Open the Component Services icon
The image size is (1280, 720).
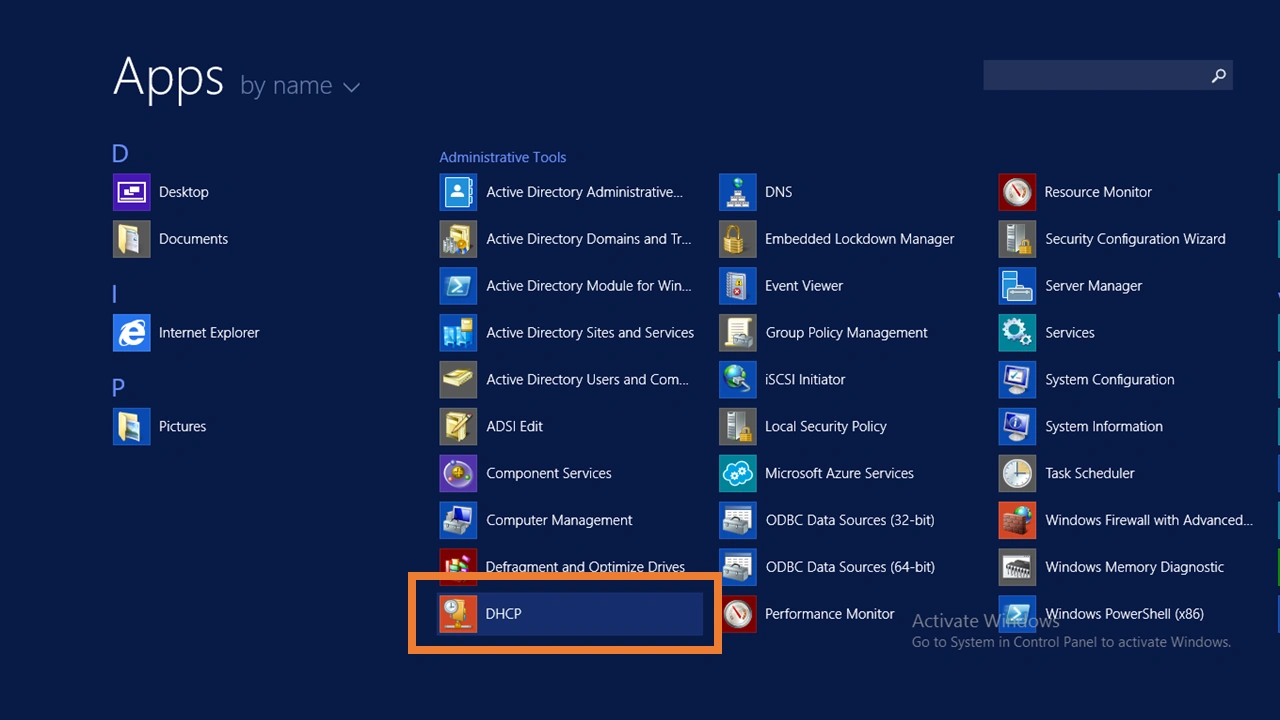(458, 473)
